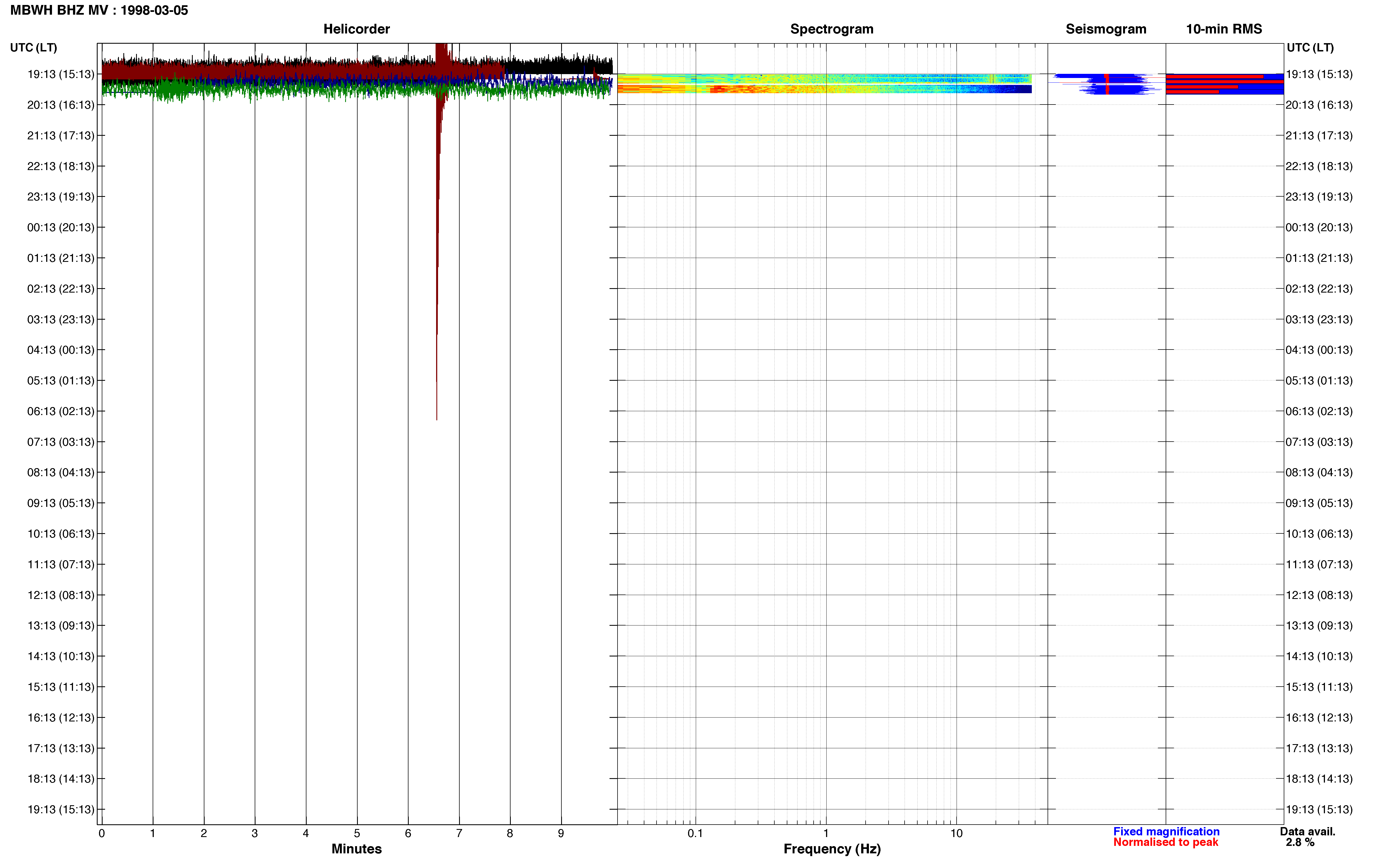
Task: Click the '10-min RMS' panel heading
Action: pyautogui.click(x=1224, y=29)
